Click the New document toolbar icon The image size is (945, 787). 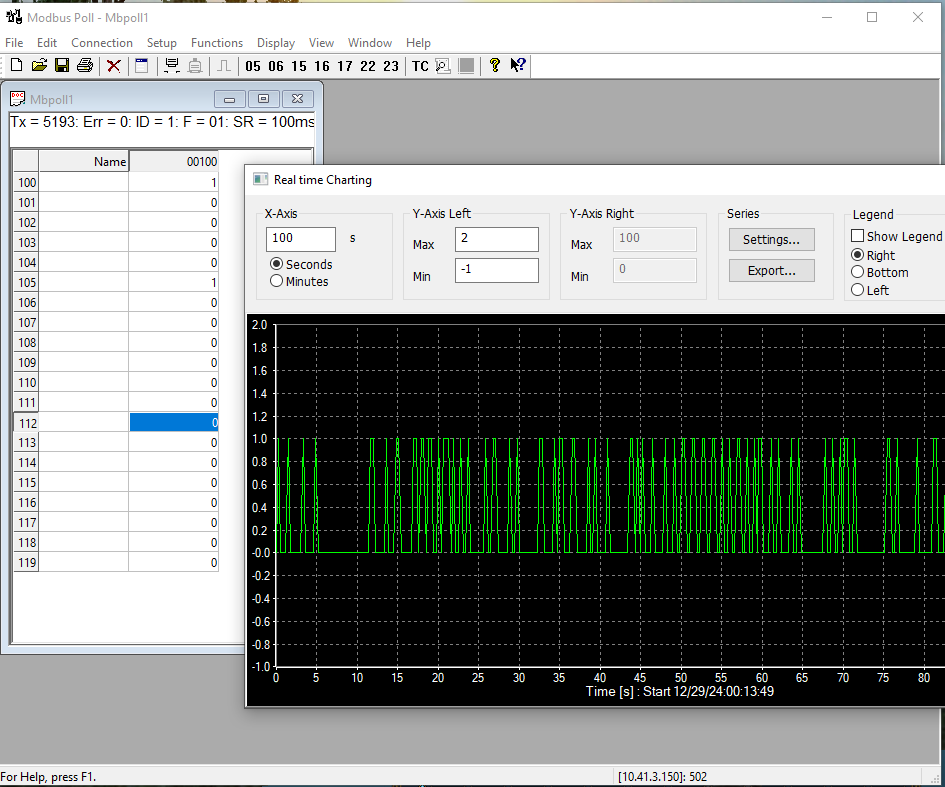[x=17, y=65]
